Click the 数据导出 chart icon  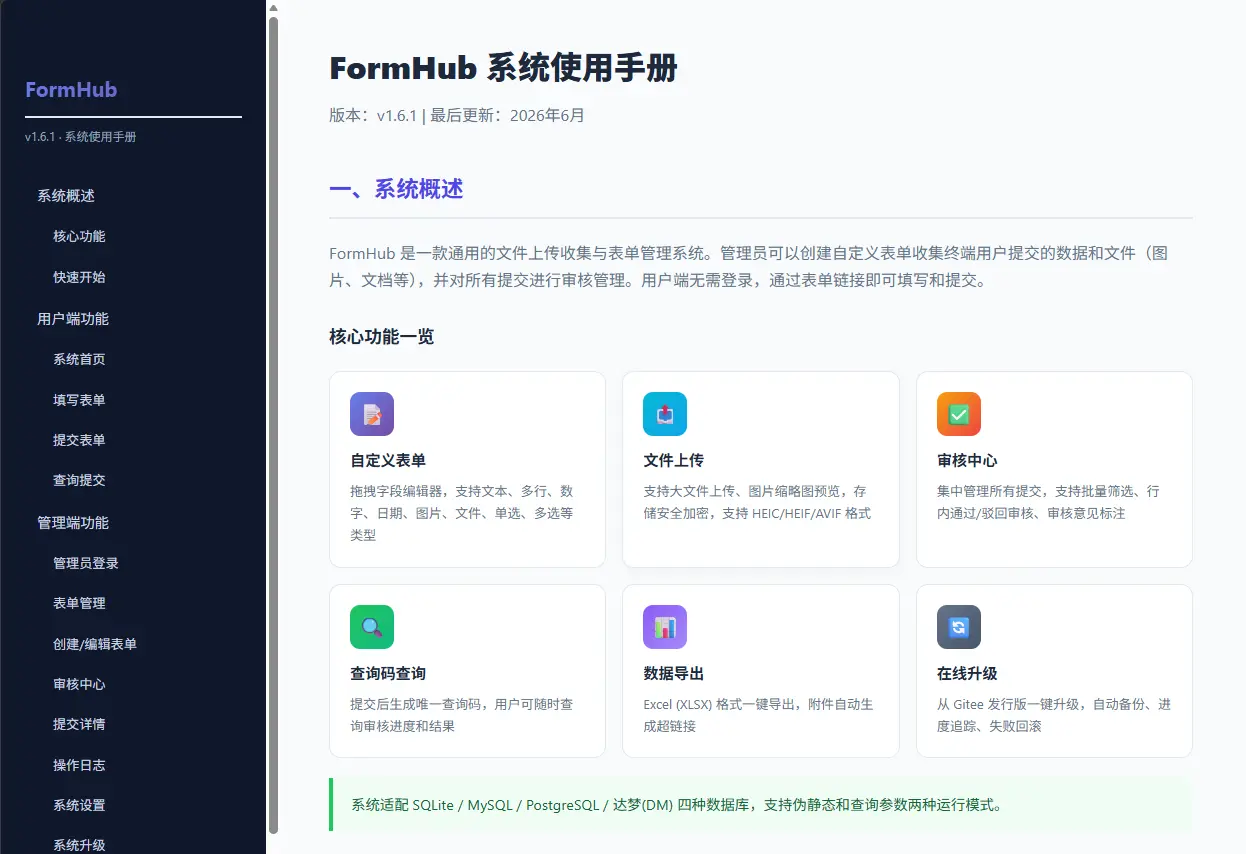coord(665,627)
